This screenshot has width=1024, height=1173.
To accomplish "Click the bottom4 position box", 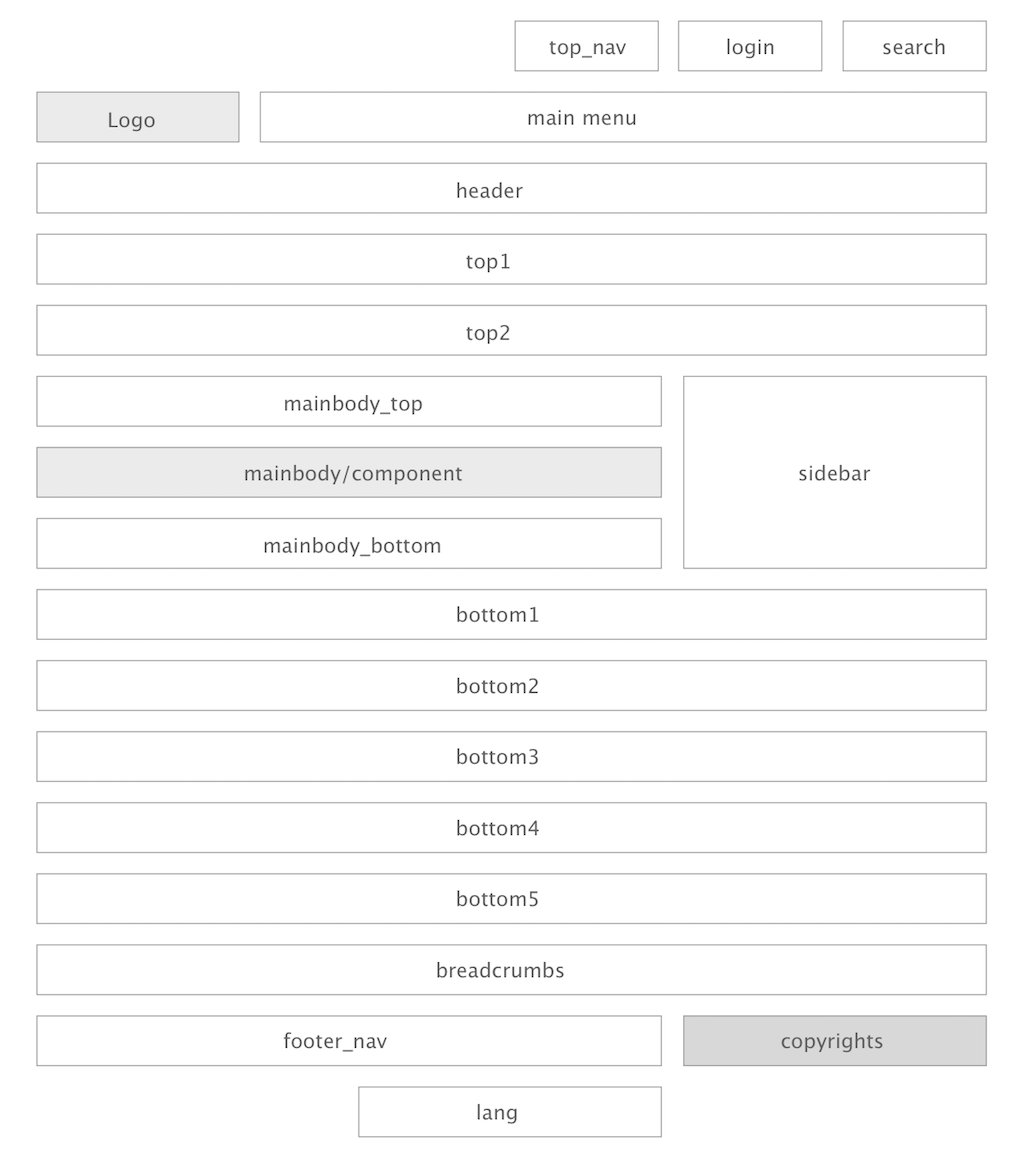I will point(511,827).
